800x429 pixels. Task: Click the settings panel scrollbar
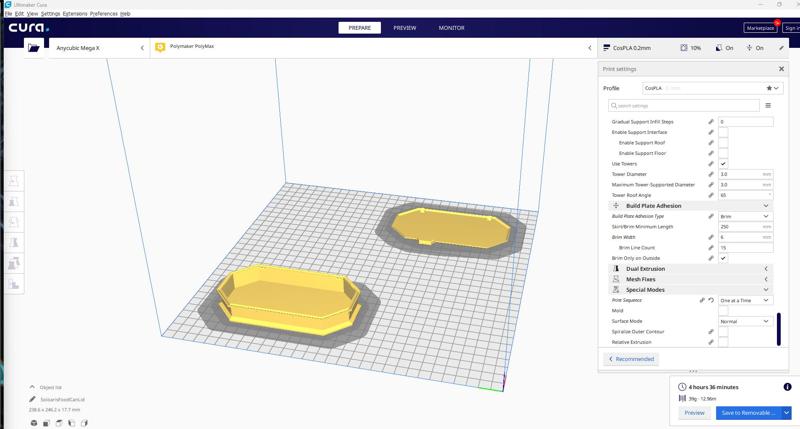coord(779,330)
